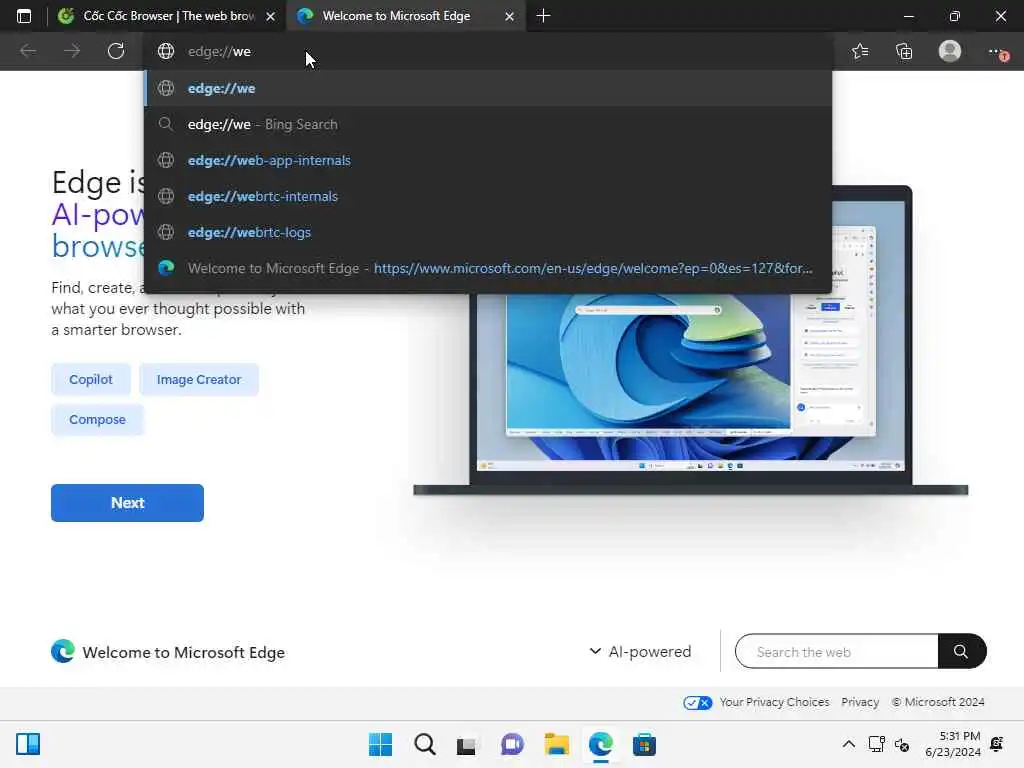Choose edge://we Bing Search suggestion
This screenshot has width=1024, height=768.
488,124
